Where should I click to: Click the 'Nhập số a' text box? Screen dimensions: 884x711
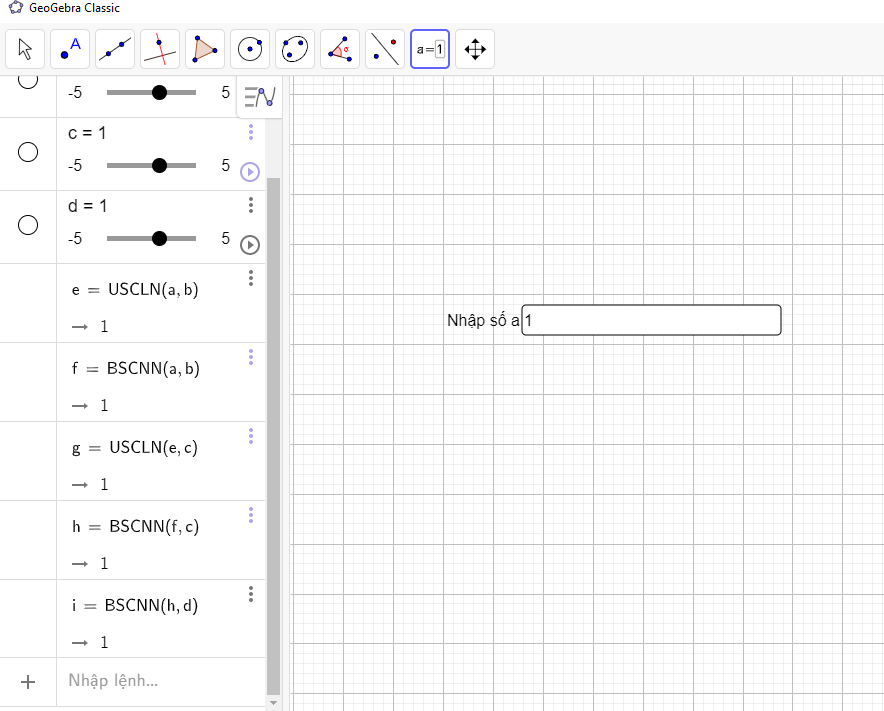point(651,320)
